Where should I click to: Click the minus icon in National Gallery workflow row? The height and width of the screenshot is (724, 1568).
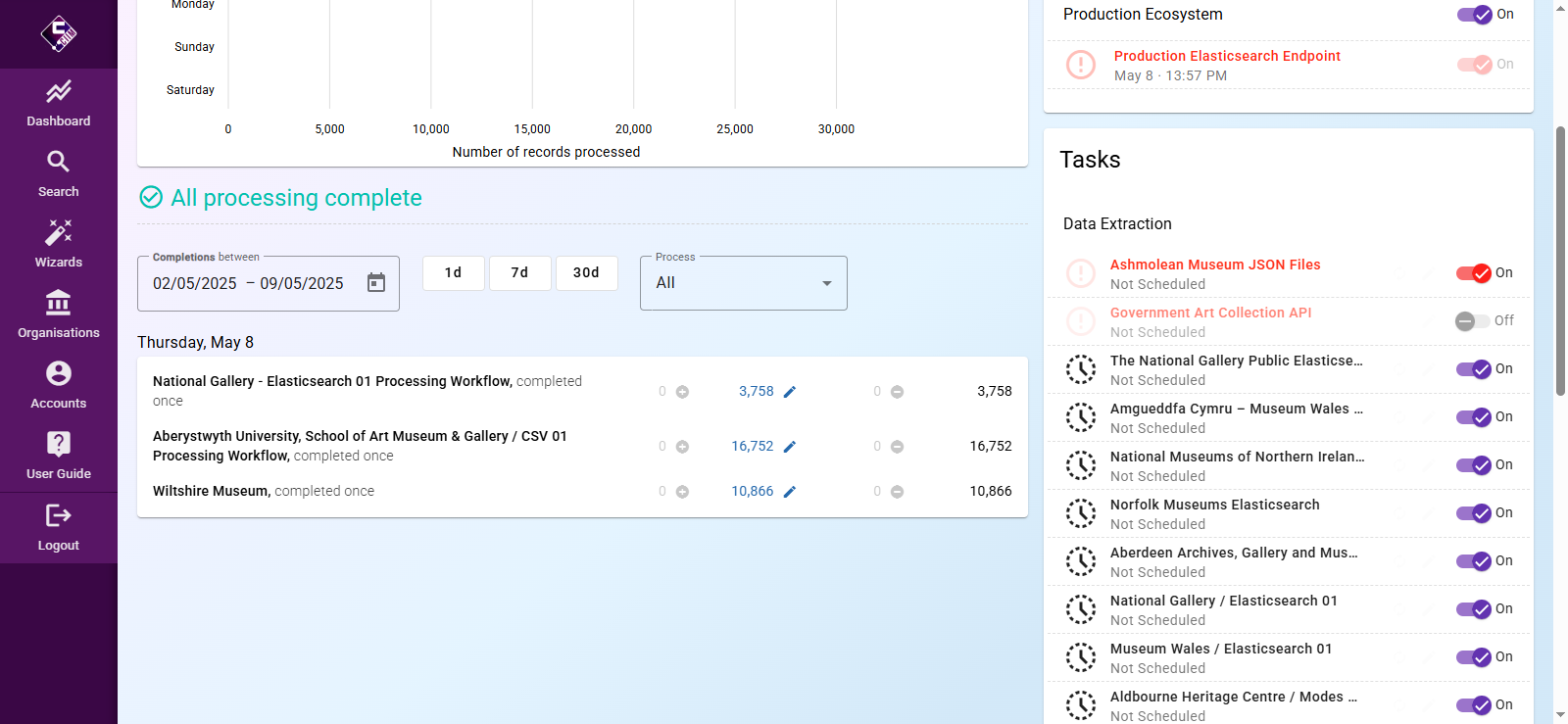point(898,392)
